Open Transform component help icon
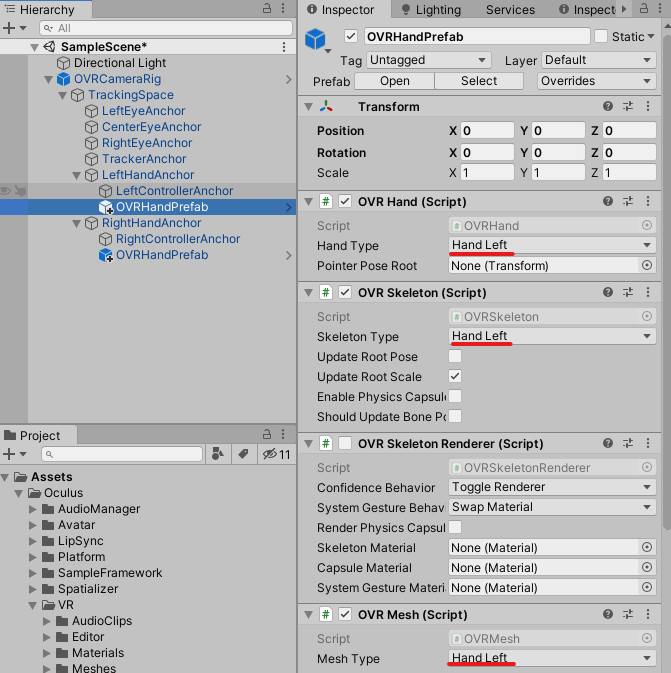This screenshot has height=673, width=671. coord(607,106)
